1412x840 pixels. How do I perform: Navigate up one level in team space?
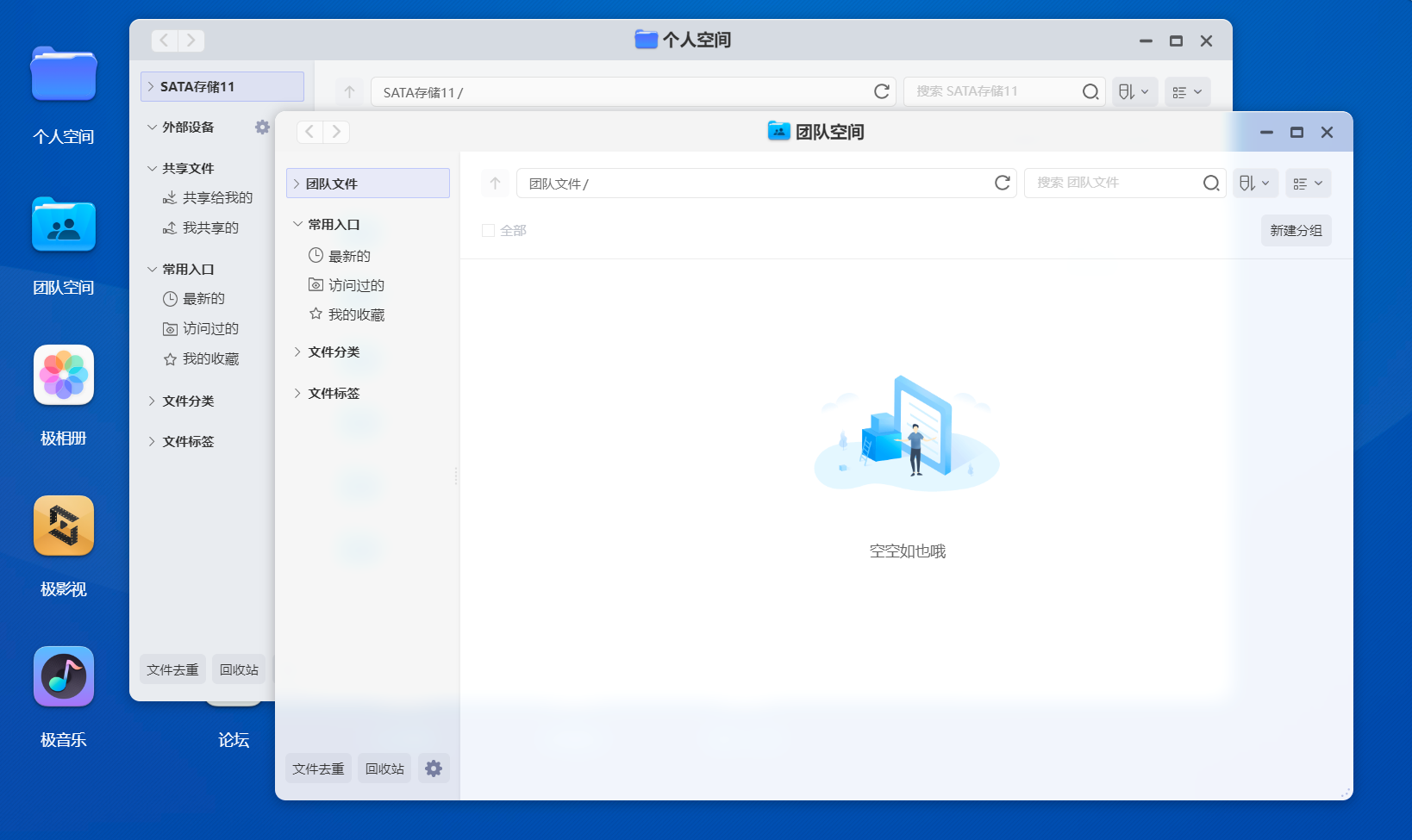[495, 183]
